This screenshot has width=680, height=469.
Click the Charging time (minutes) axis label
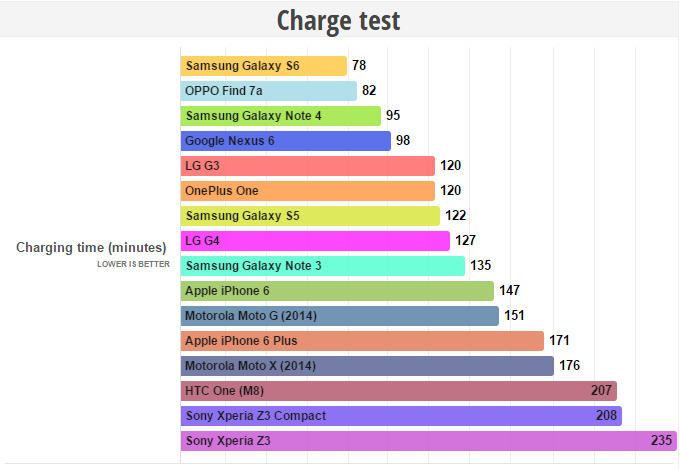point(91,248)
